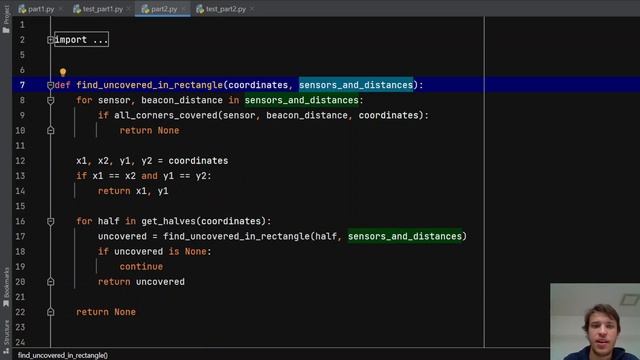Click 'return uncovered' on line 20

pos(141,282)
